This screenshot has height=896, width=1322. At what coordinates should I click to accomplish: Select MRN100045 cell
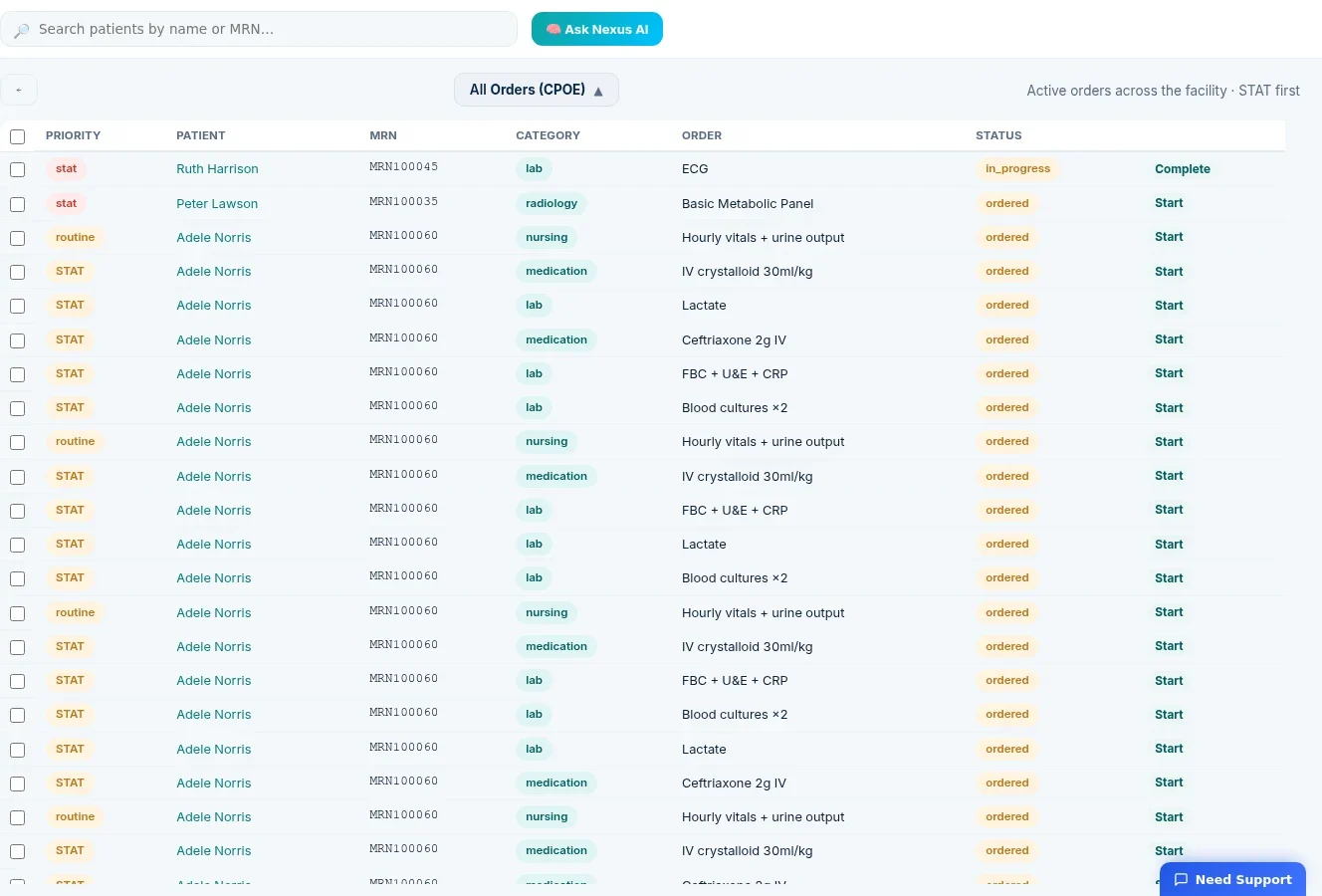(404, 167)
